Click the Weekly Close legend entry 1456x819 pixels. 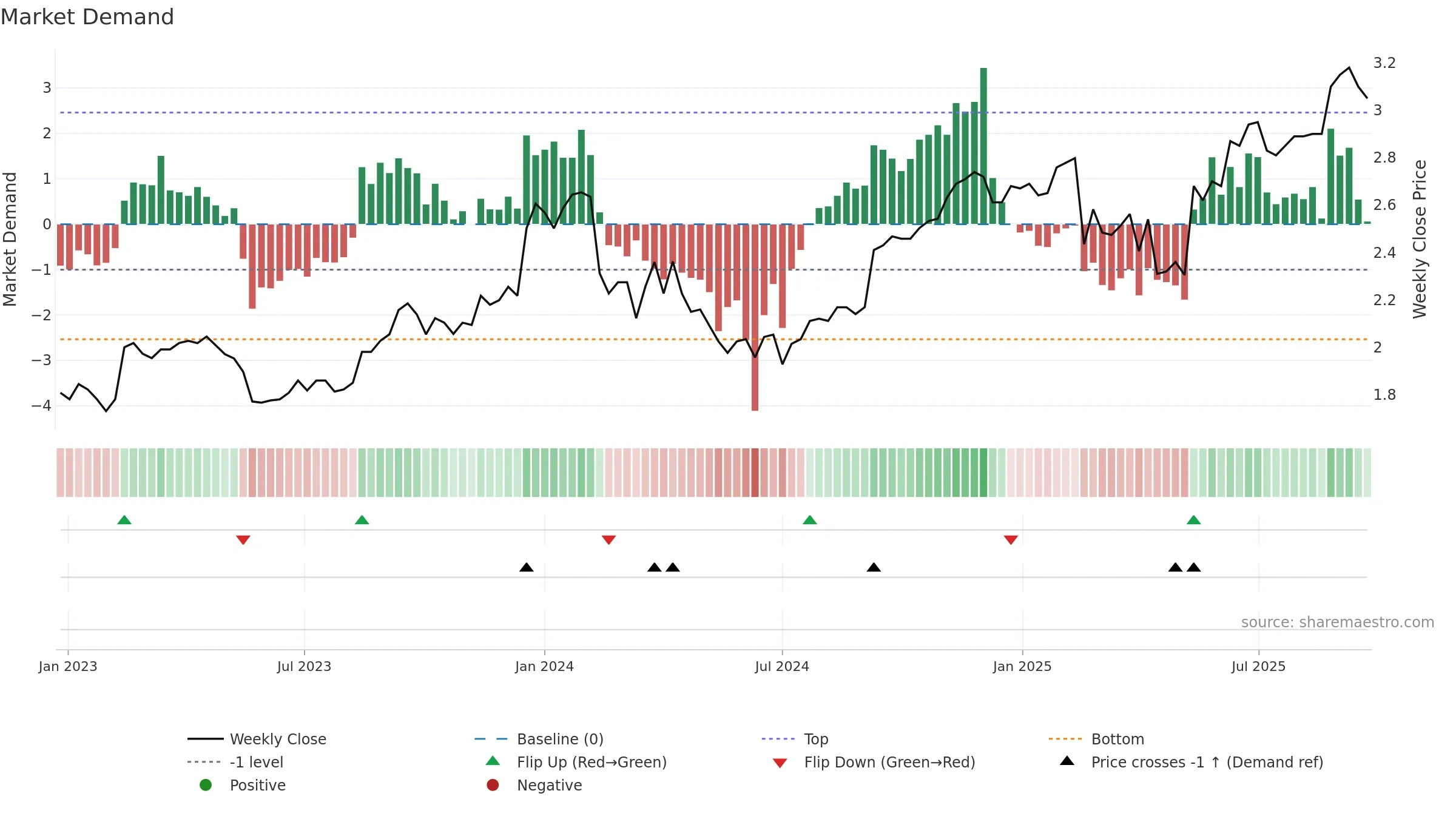pyautogui.click(x=257, y=739)
